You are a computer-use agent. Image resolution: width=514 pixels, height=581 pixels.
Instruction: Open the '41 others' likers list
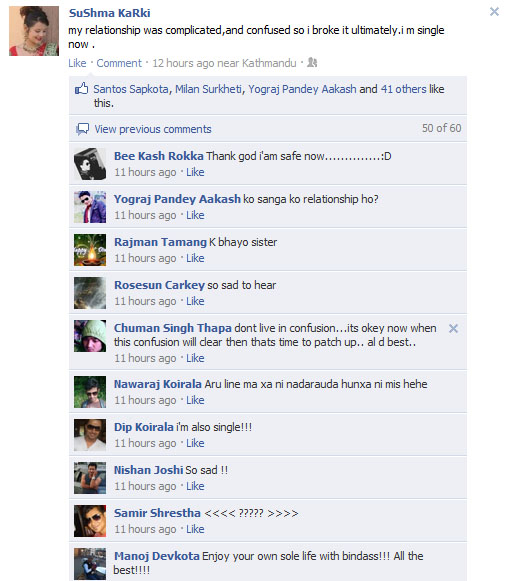[404, 89]
